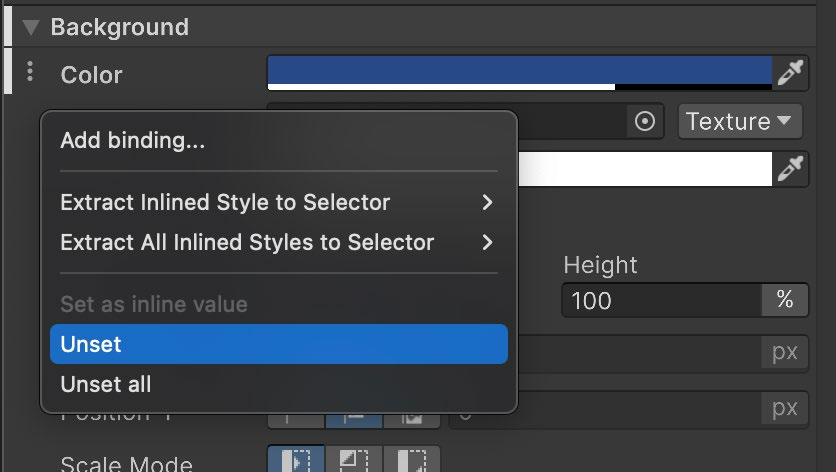Image resolution: width=836 pixels, height=472 pixels.
Task: Change the Height percent unit button
Action: (785, 300)
